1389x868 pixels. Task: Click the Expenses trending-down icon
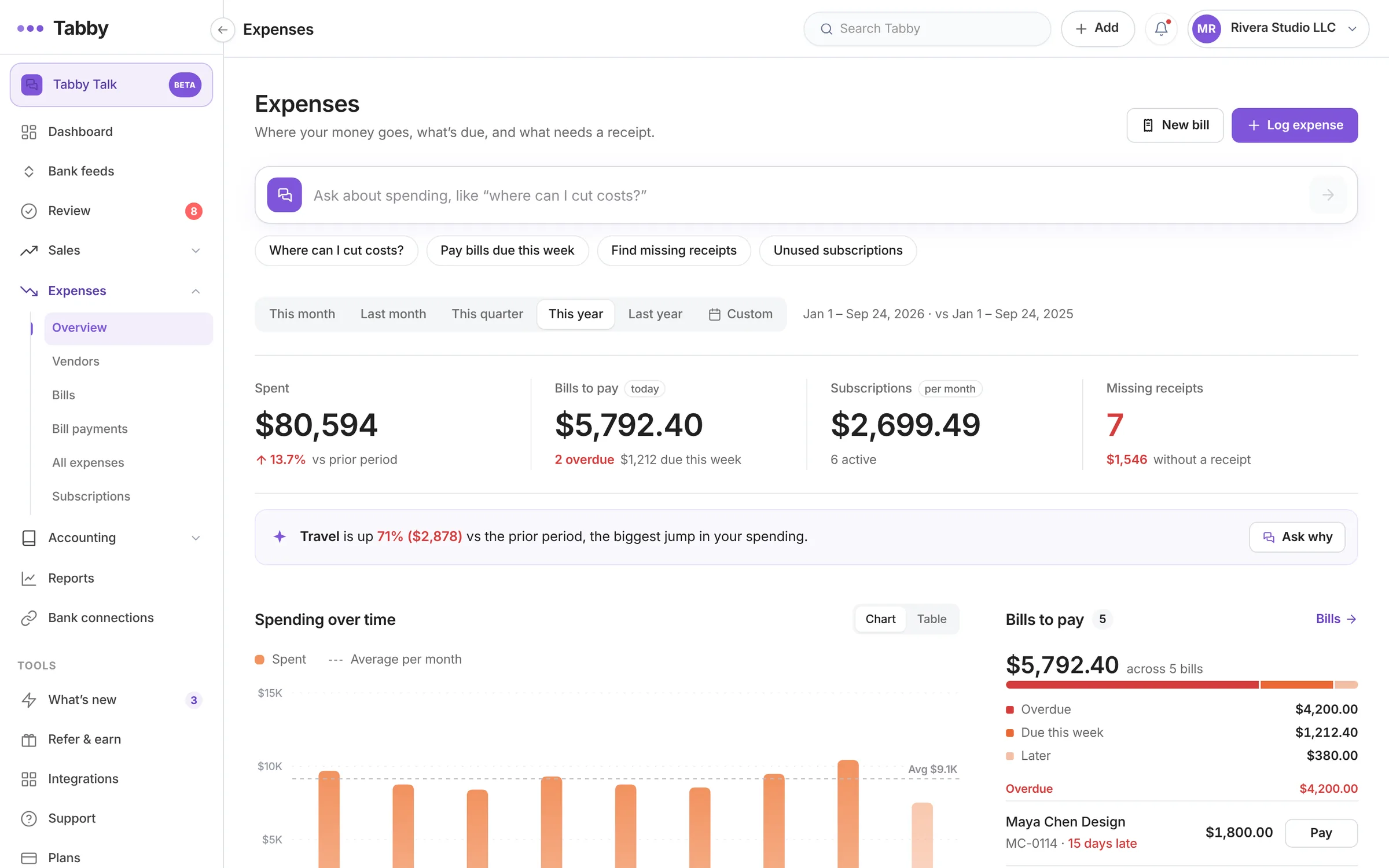coord(29,290)
